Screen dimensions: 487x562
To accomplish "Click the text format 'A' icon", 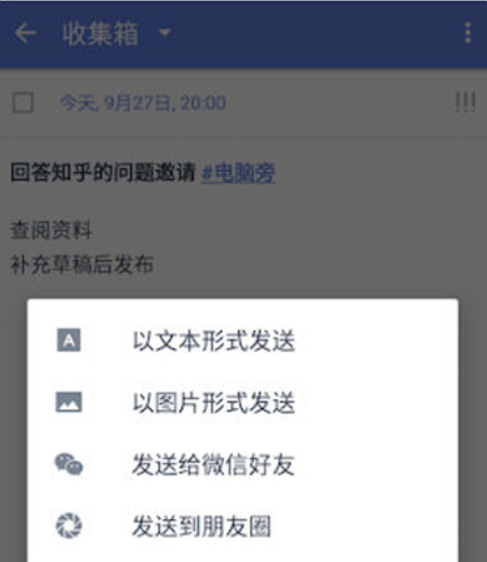I will 69,340.
